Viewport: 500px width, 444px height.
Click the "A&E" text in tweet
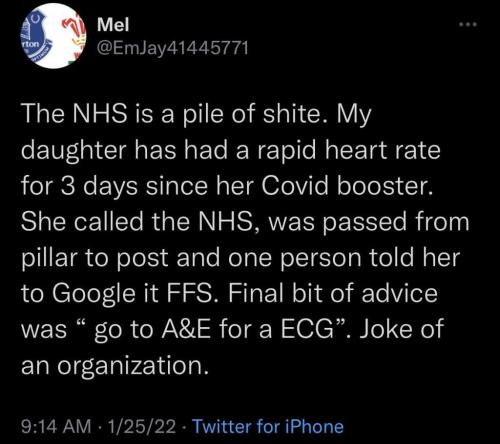[186, 329]
